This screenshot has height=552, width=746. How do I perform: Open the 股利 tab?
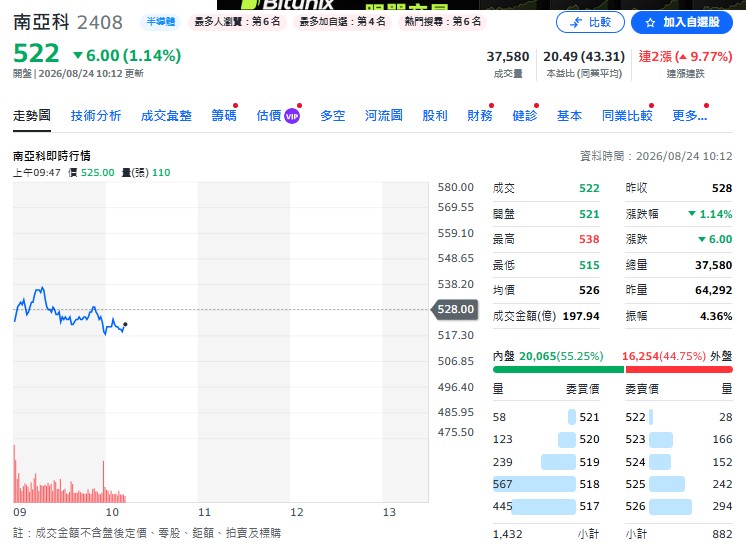click(435, 116)
